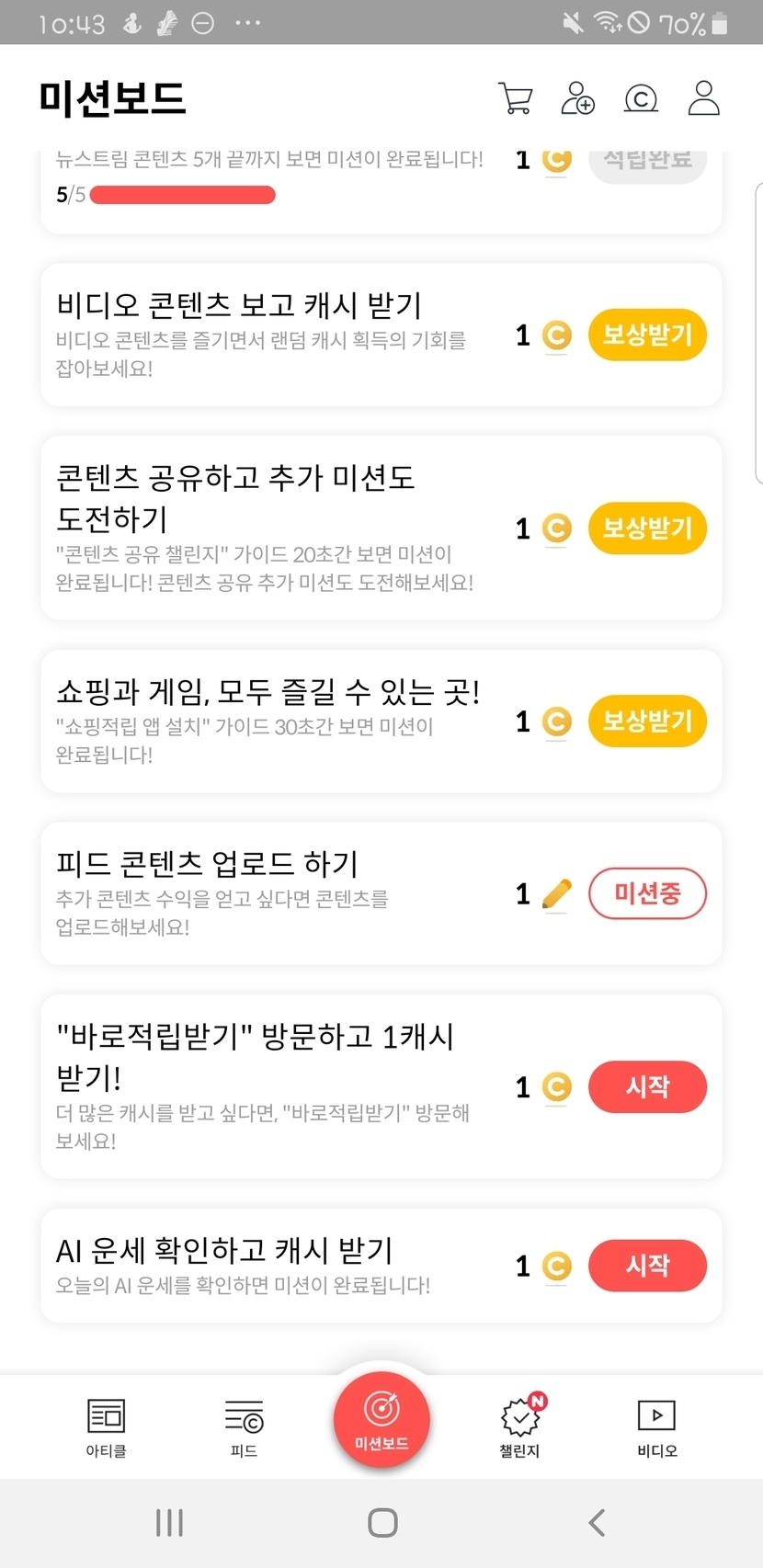The width and height of the screenshot is (763, 1568).
Task: Switch to the 아티클 tab
Action: [x=106, y=1426]
